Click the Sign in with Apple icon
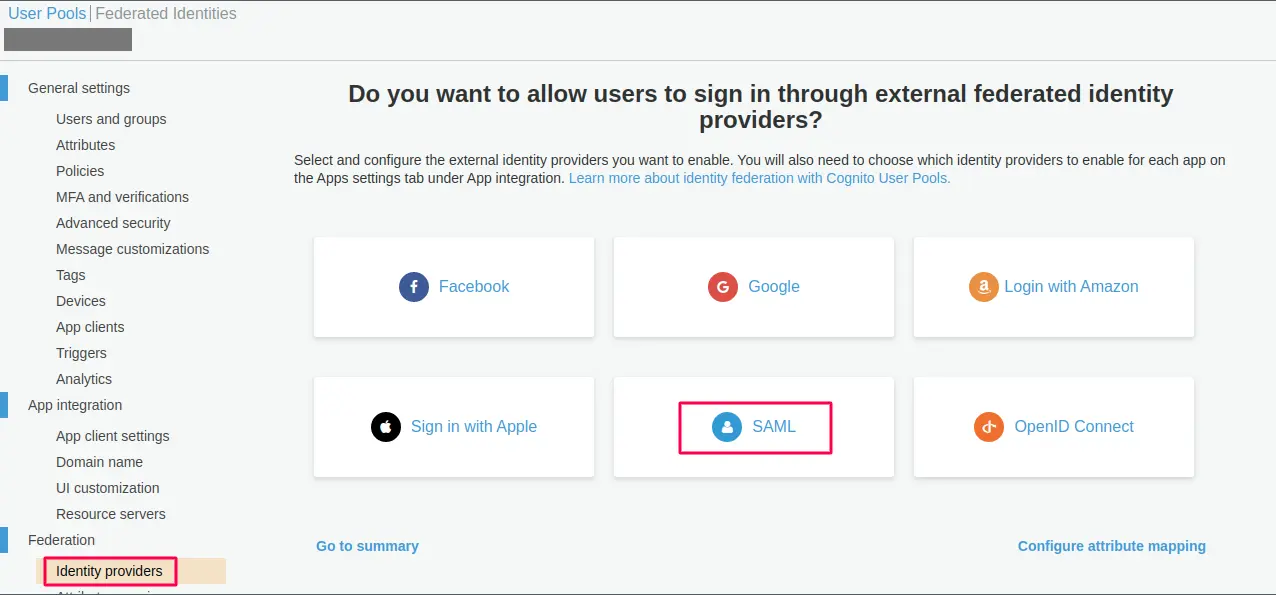The width and height of the screenshot is (1276, 595). (386, 426)
